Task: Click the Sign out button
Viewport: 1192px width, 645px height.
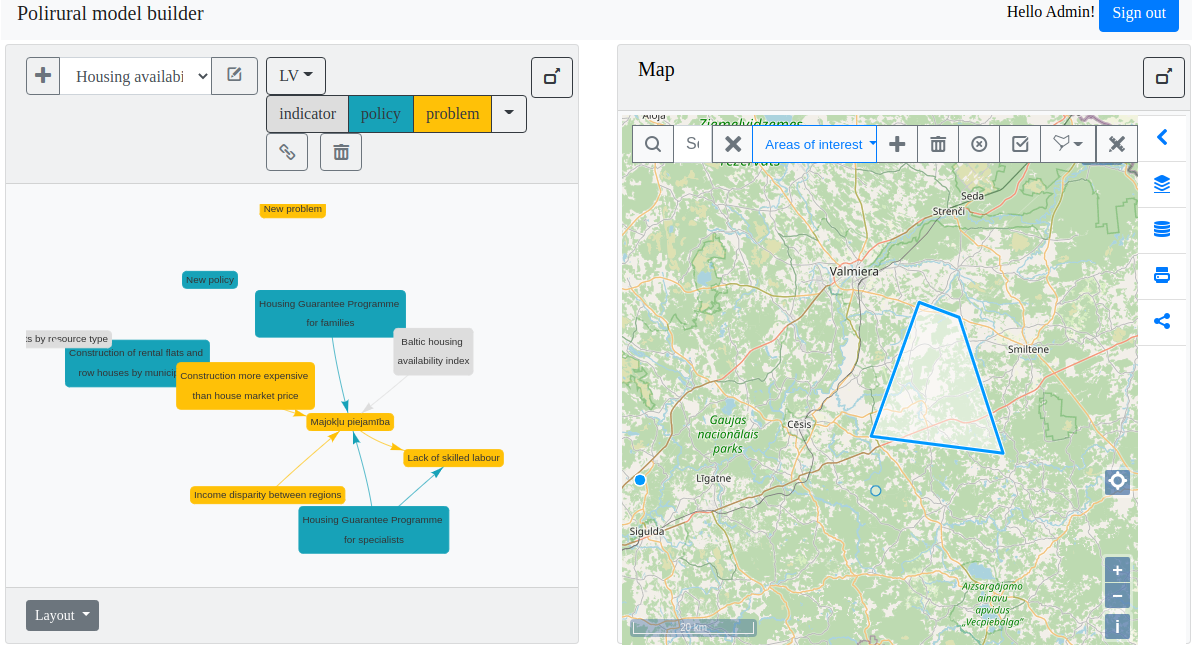Action: coord(1139,14)
